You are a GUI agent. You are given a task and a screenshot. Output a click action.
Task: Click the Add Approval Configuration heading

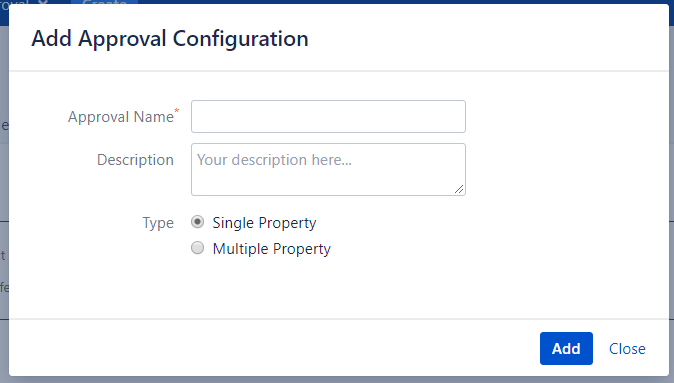click(x=170, y=39)
